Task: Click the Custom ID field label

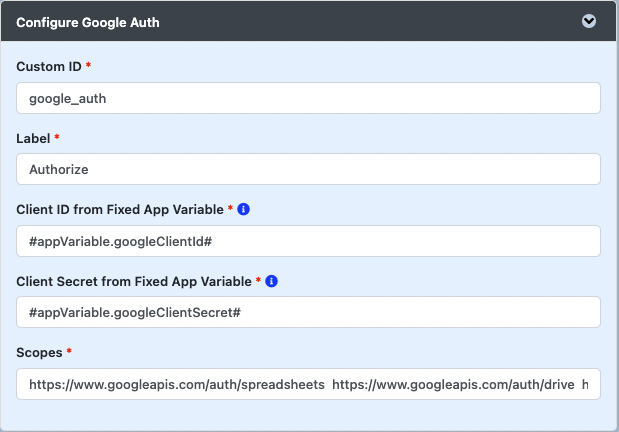Action: 49,66
